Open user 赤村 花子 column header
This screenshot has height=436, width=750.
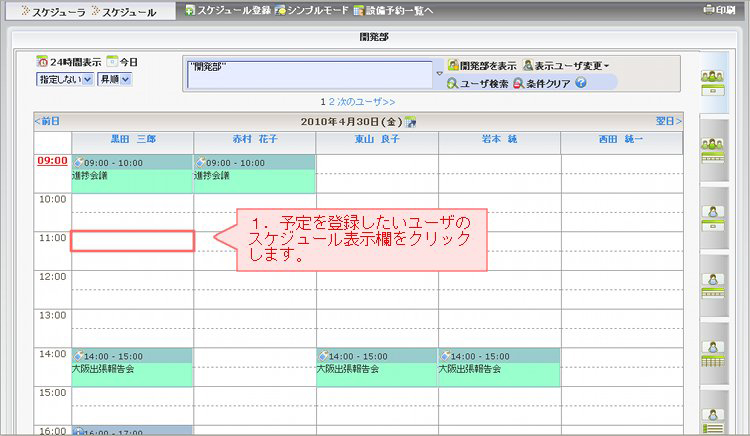tap(255, 139)
